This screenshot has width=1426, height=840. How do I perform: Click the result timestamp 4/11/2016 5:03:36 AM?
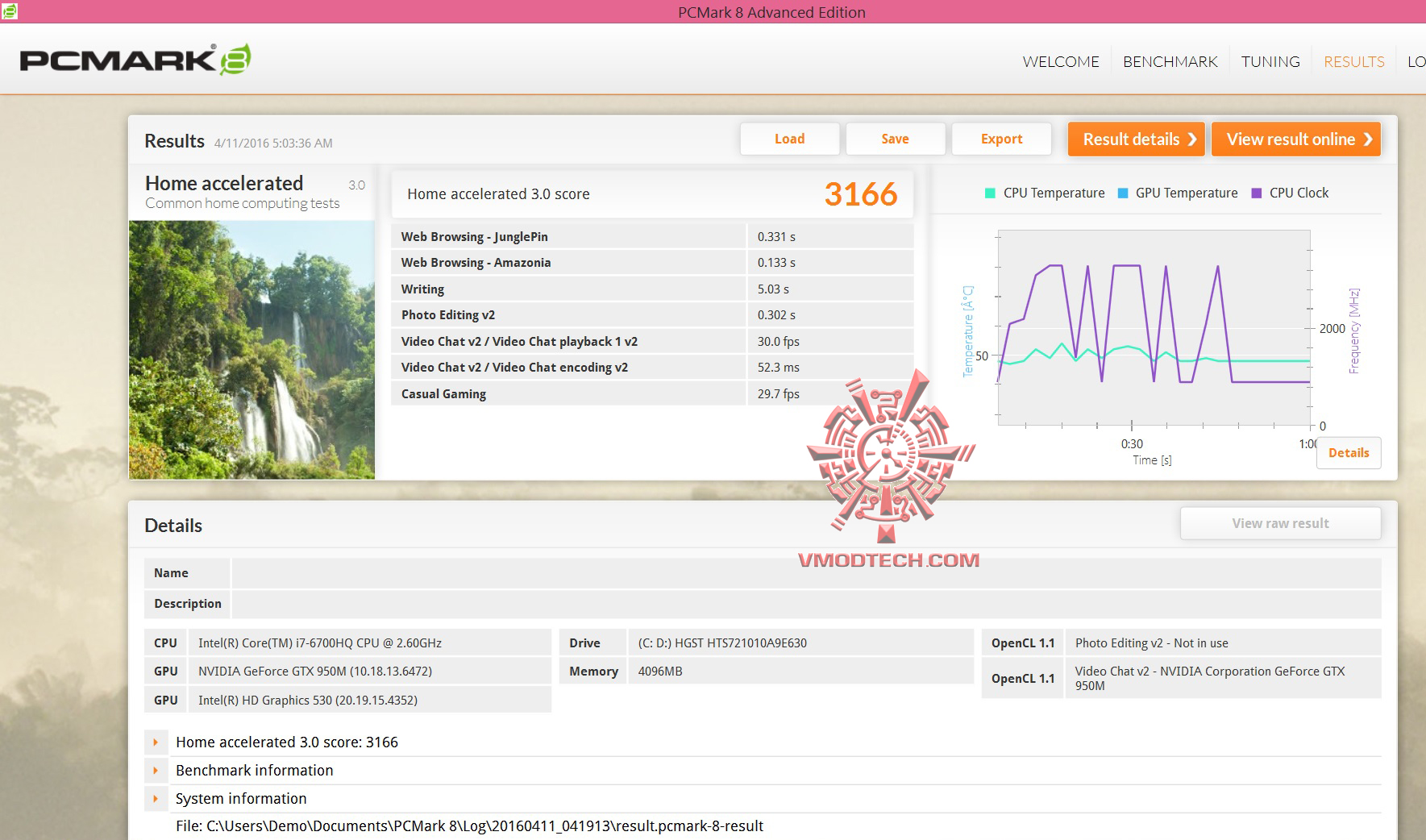[273, 143]
